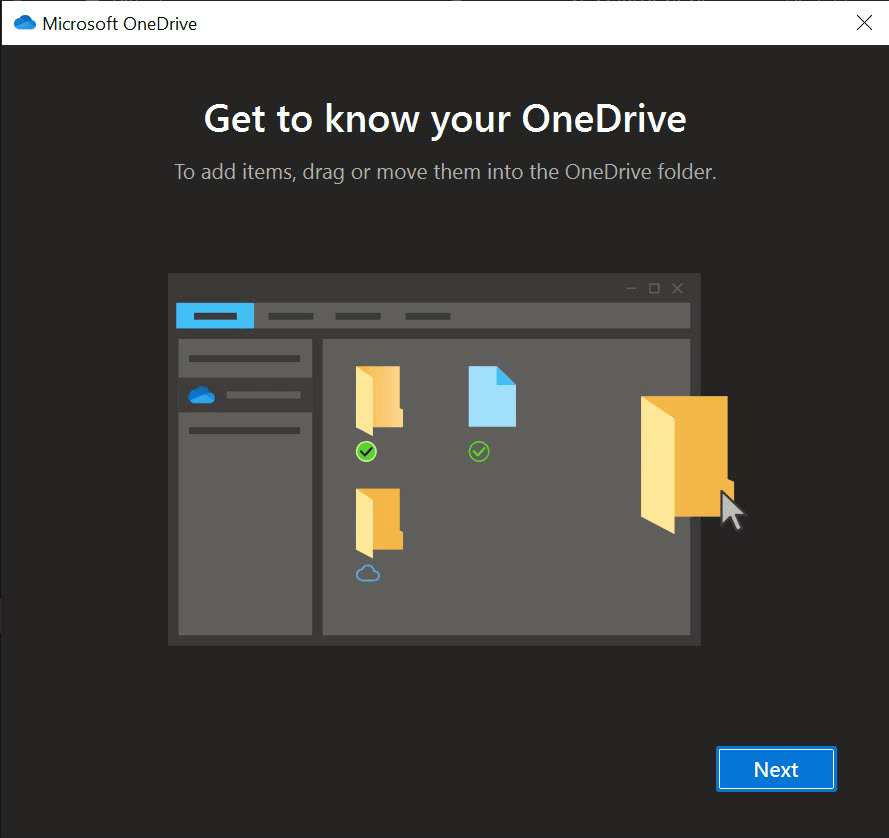Click the second tab in illustrated window
Viewport: 889px width, 838px height.
click(291, 316)
